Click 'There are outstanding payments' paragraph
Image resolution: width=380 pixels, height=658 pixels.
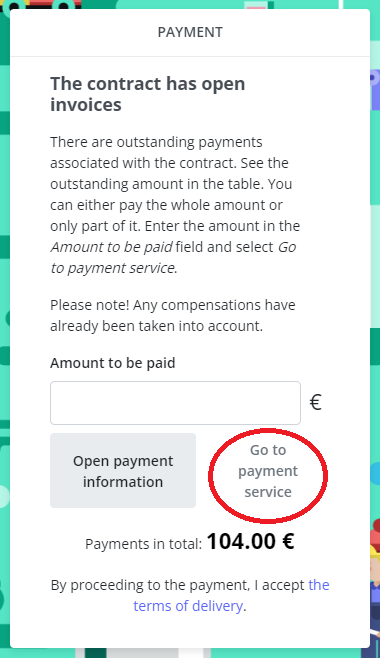(x=175, y=205)
